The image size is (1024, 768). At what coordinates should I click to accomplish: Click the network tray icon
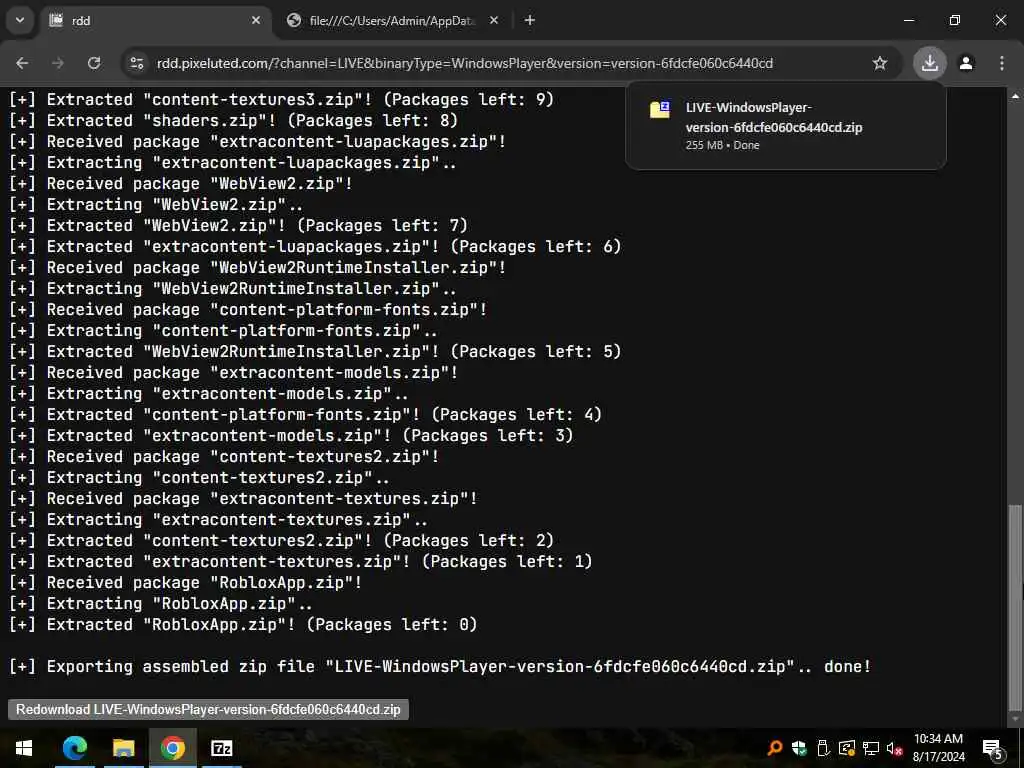[x=871, y=748]
